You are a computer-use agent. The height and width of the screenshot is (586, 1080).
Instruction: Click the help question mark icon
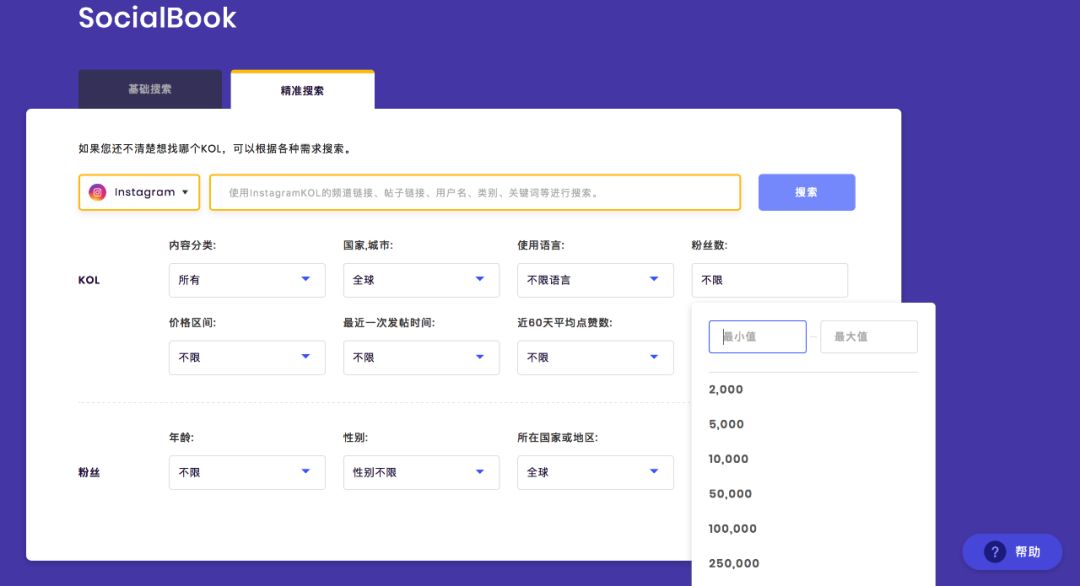point(995,552)
